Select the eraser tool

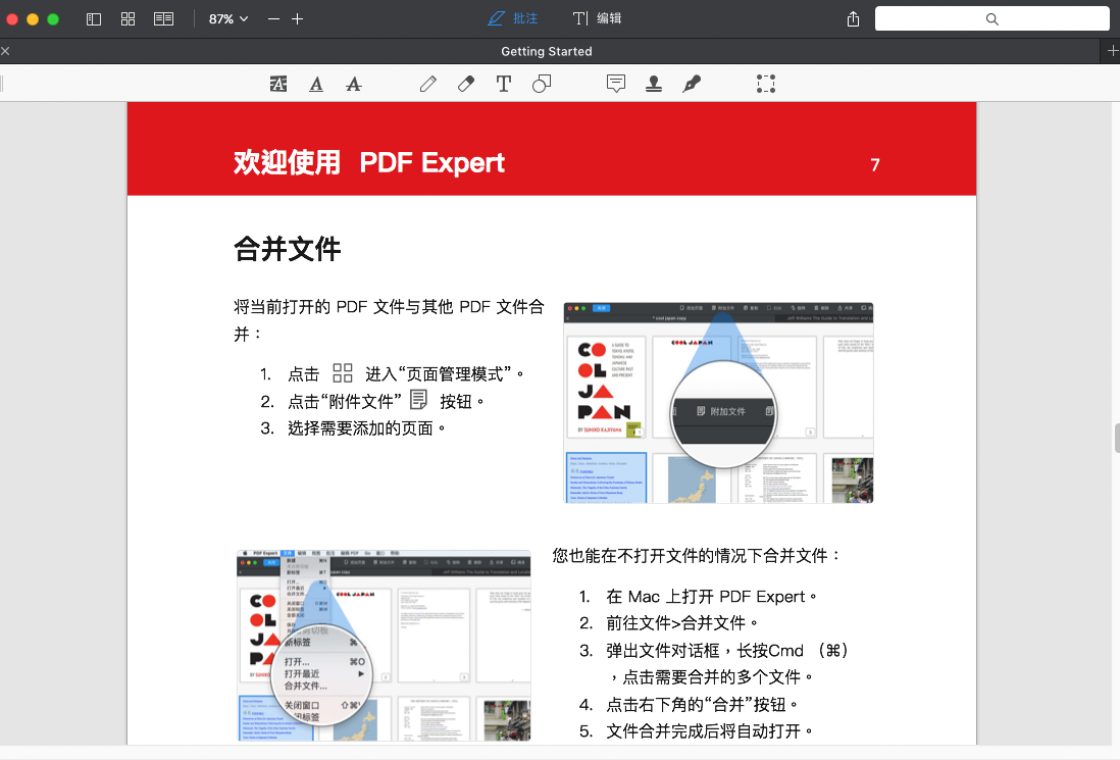coord(466,84)
